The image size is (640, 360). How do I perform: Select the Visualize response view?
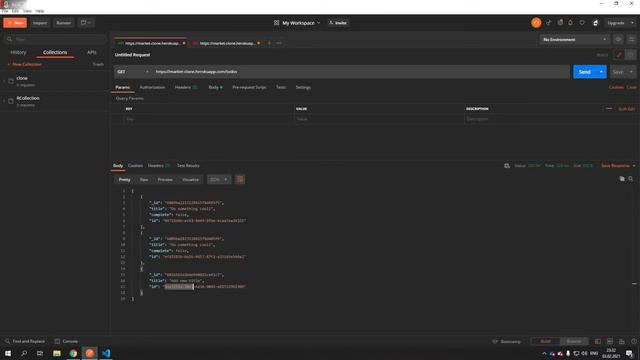pos(190,180)
